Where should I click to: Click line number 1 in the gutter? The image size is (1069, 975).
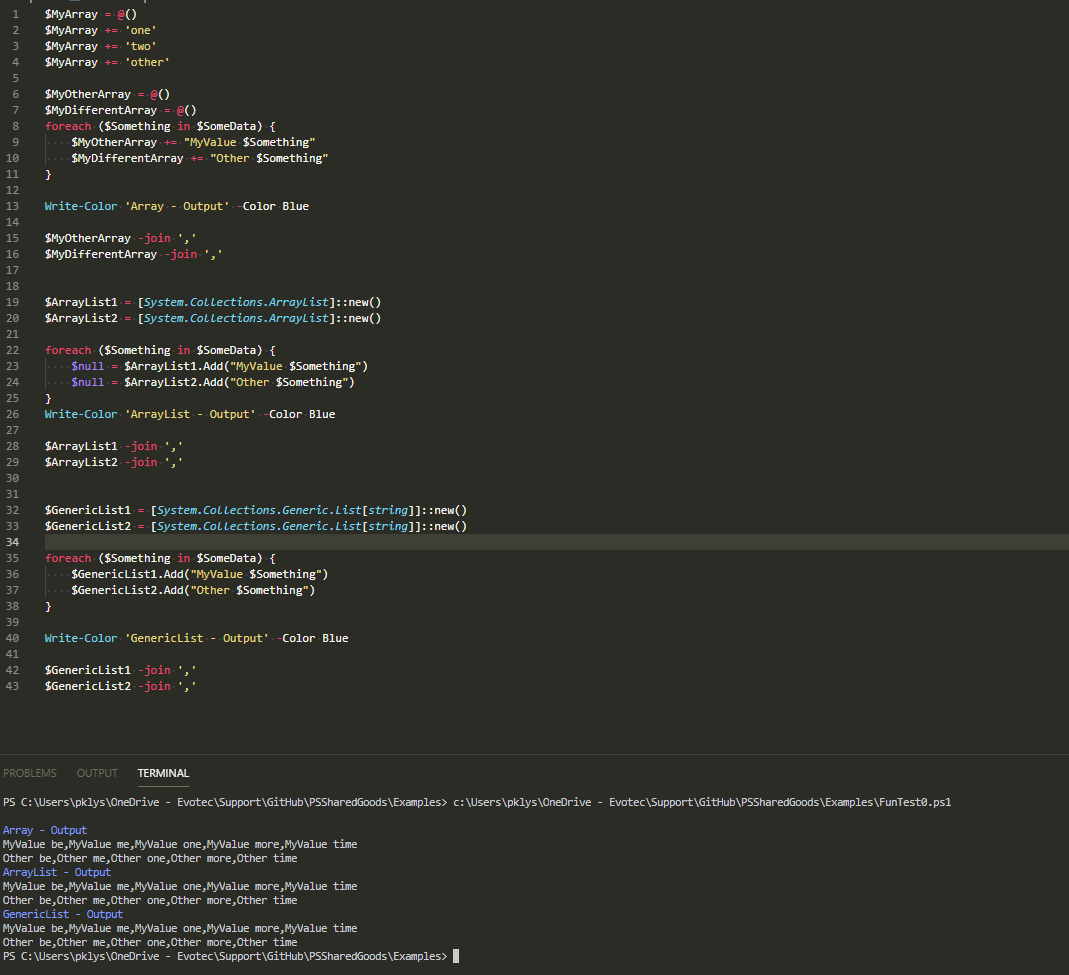16,13
